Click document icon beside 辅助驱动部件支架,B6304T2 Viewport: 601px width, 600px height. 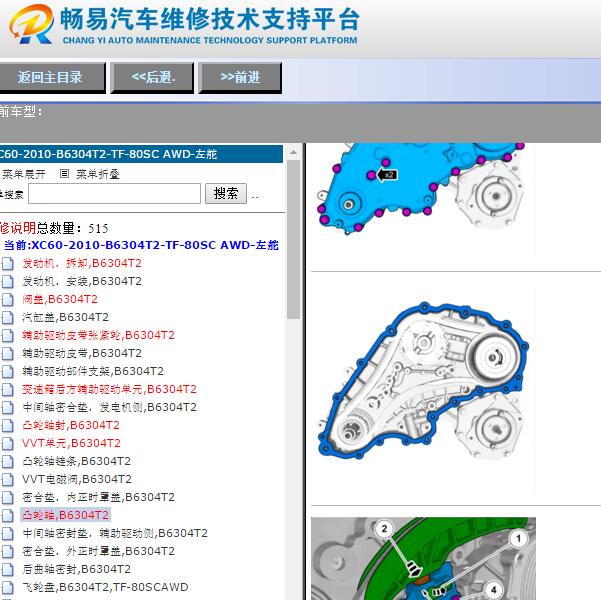pos(7,372)
